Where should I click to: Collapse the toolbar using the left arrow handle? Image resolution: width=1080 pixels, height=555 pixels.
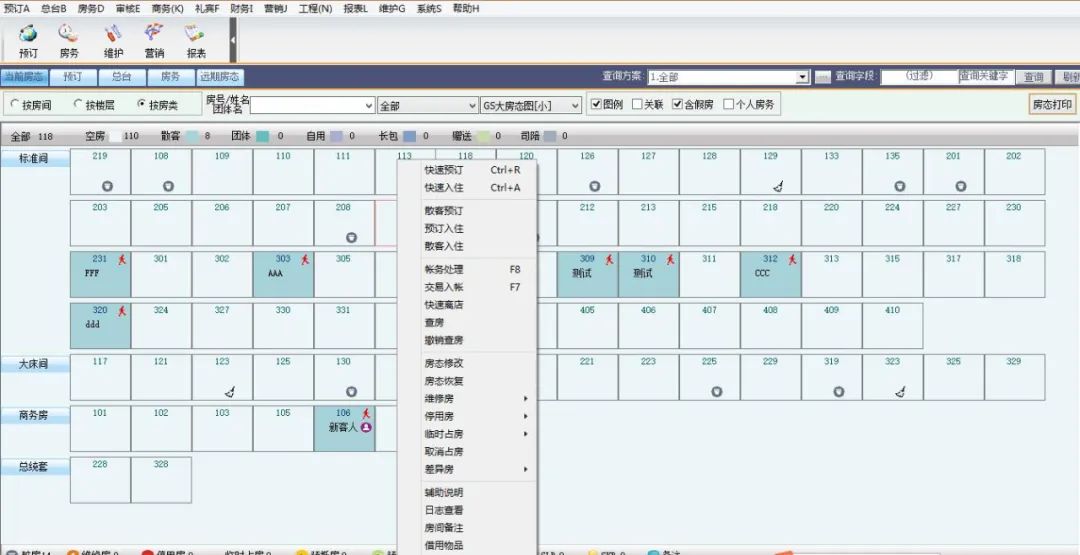233,40
